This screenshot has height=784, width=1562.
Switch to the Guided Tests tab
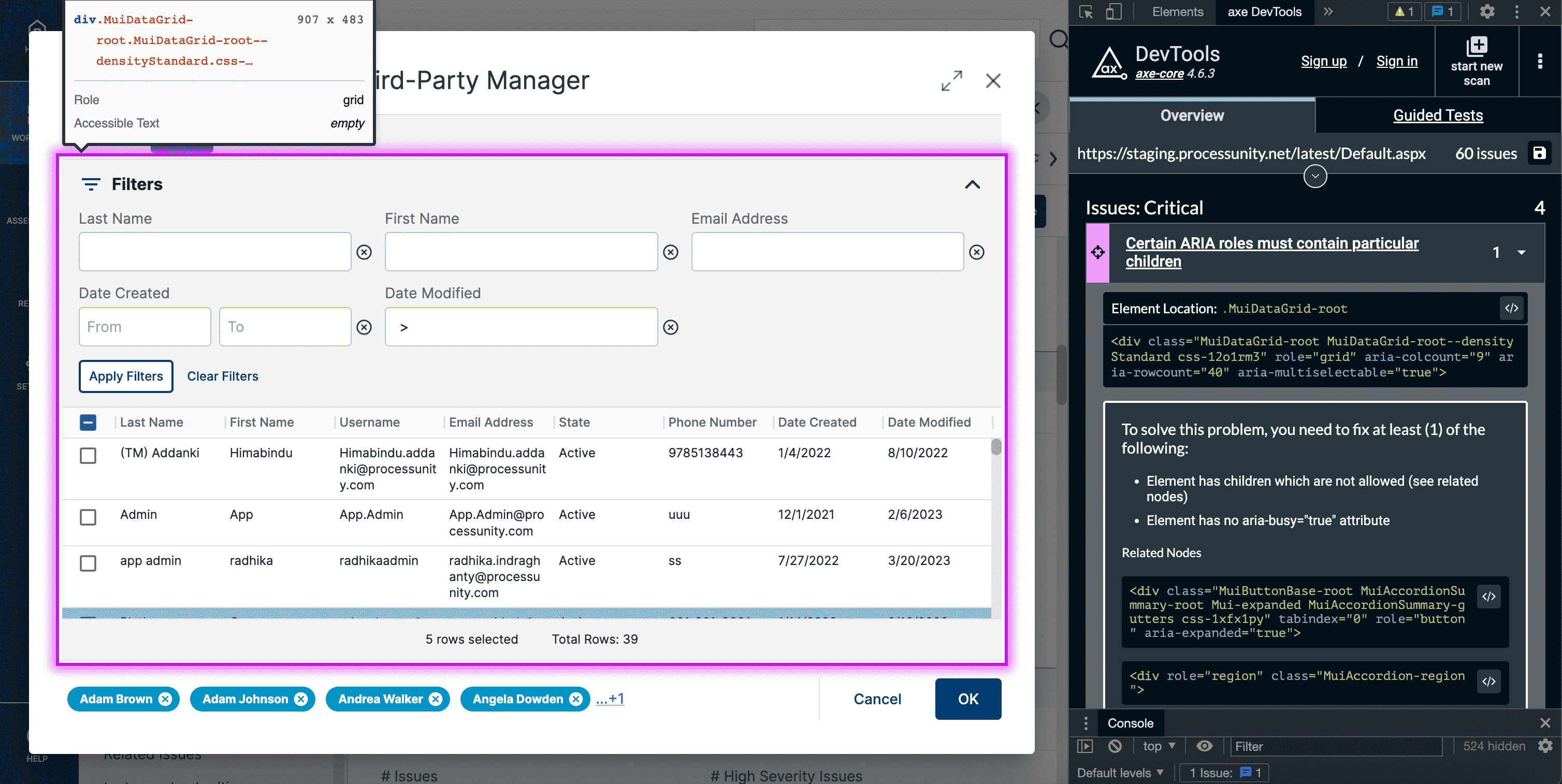pos(1438,115)
